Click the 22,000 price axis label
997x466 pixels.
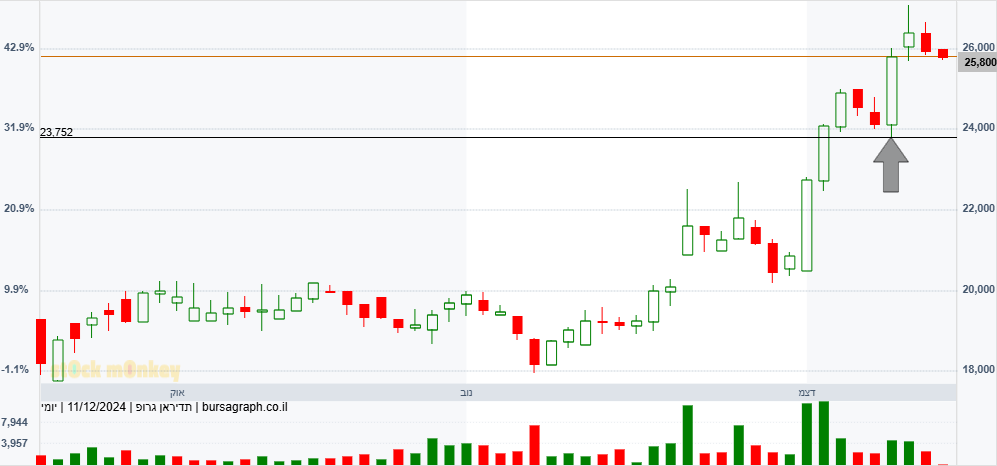click(x=977, y=209)
